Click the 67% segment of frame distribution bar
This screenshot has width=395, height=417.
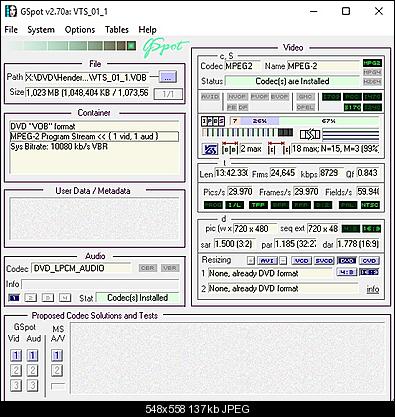pos(328,121)
